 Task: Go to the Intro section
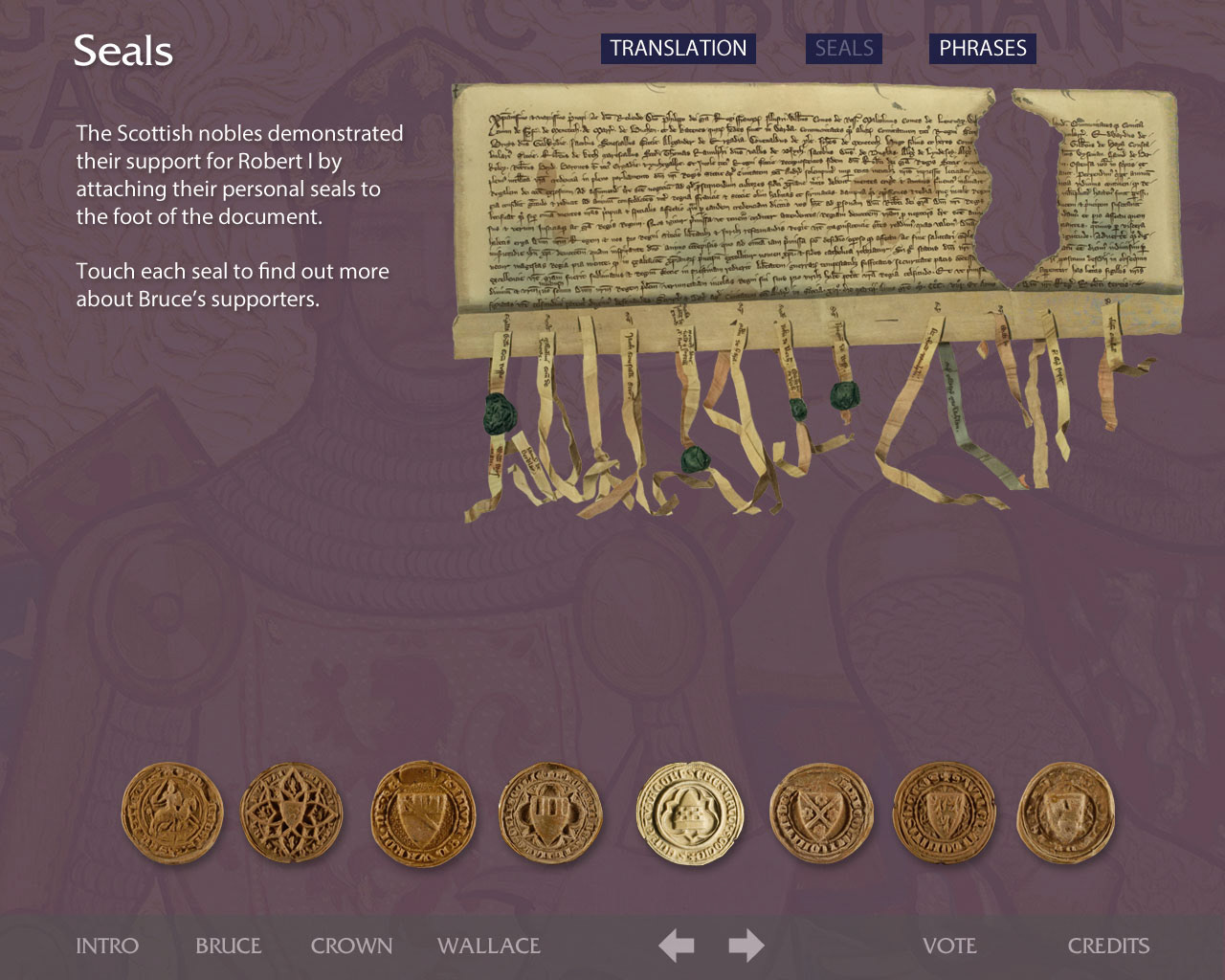tap(107, 946)
